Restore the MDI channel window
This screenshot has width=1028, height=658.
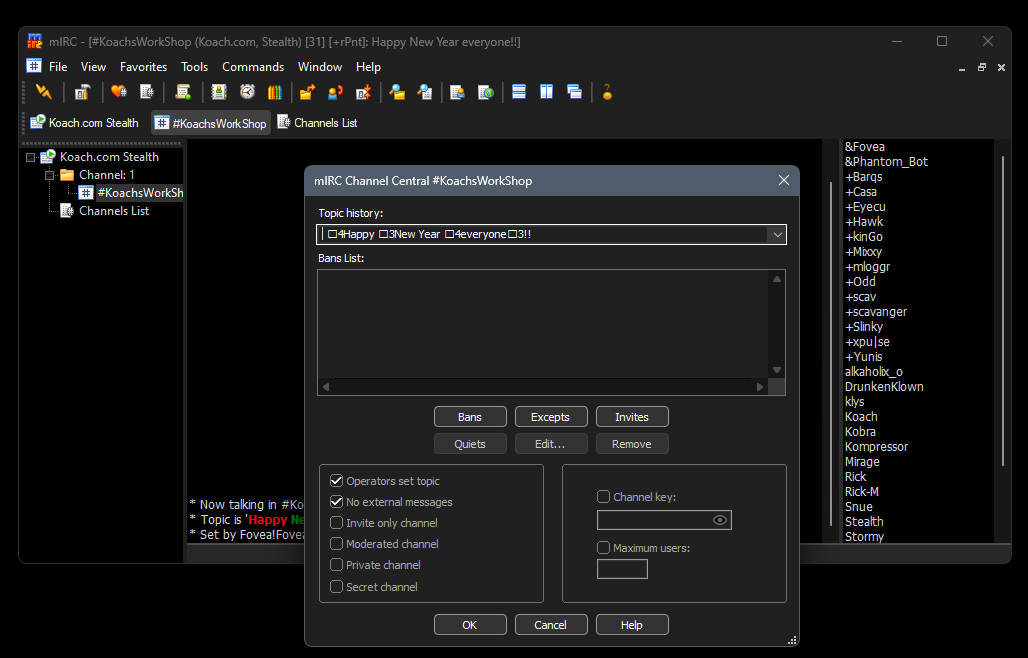click(981, 67)
